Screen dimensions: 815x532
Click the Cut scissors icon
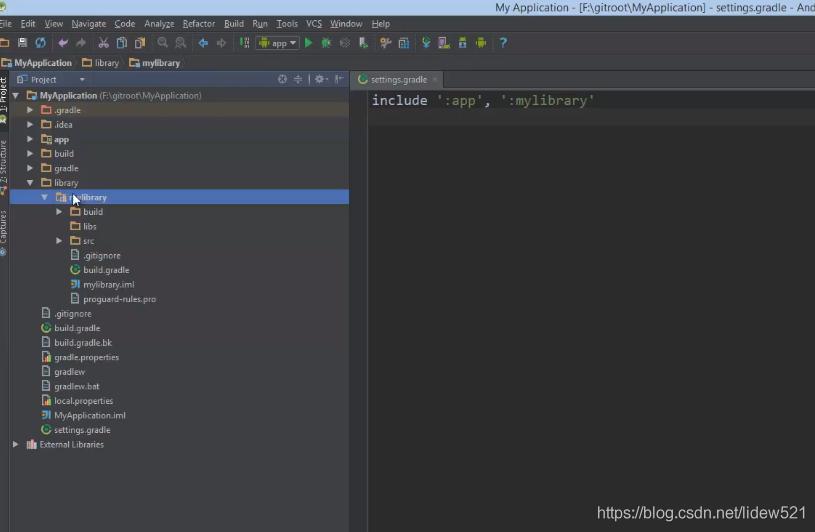point(103,43)
